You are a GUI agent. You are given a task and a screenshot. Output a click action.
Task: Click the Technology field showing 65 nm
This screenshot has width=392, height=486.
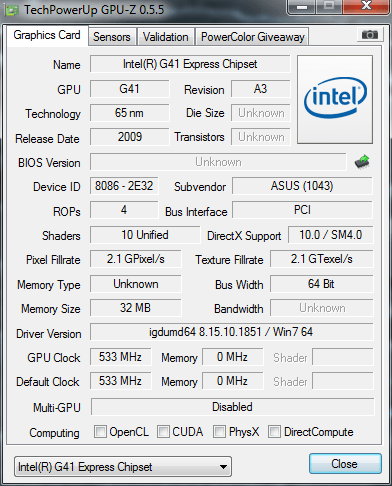pos(129,113)
